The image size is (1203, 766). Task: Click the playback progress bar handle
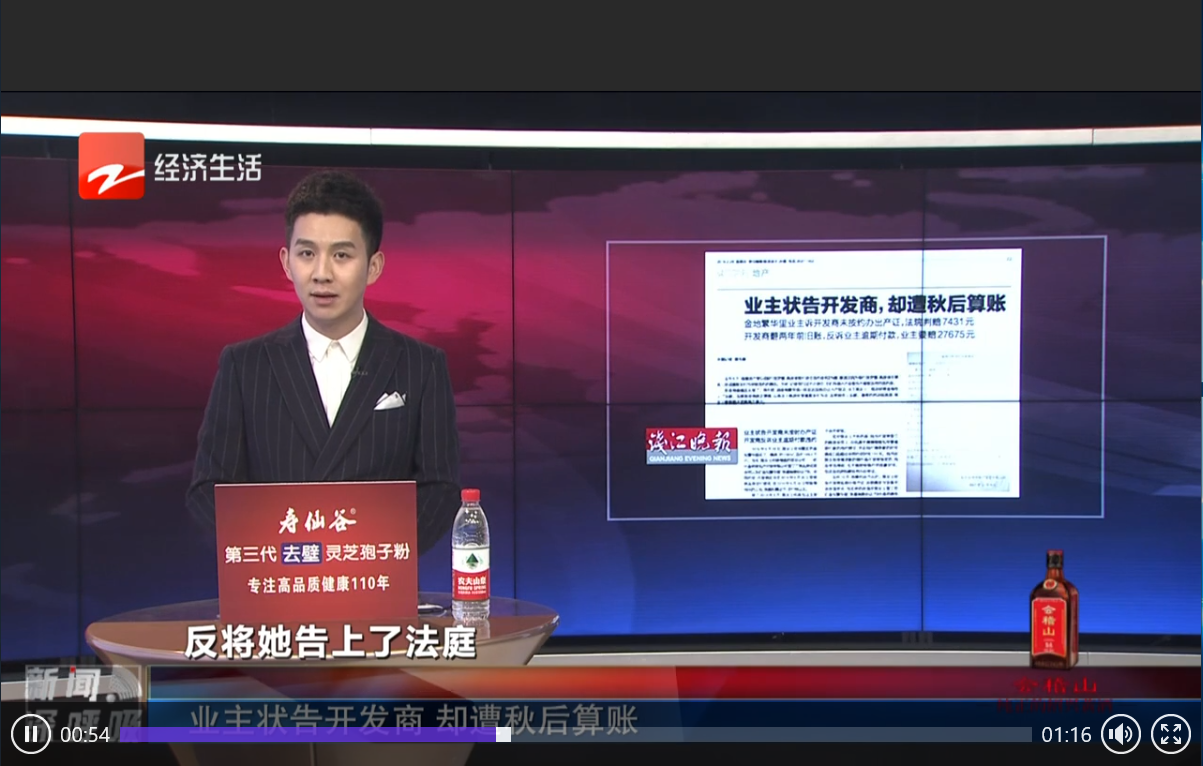(x=504, y=735)
